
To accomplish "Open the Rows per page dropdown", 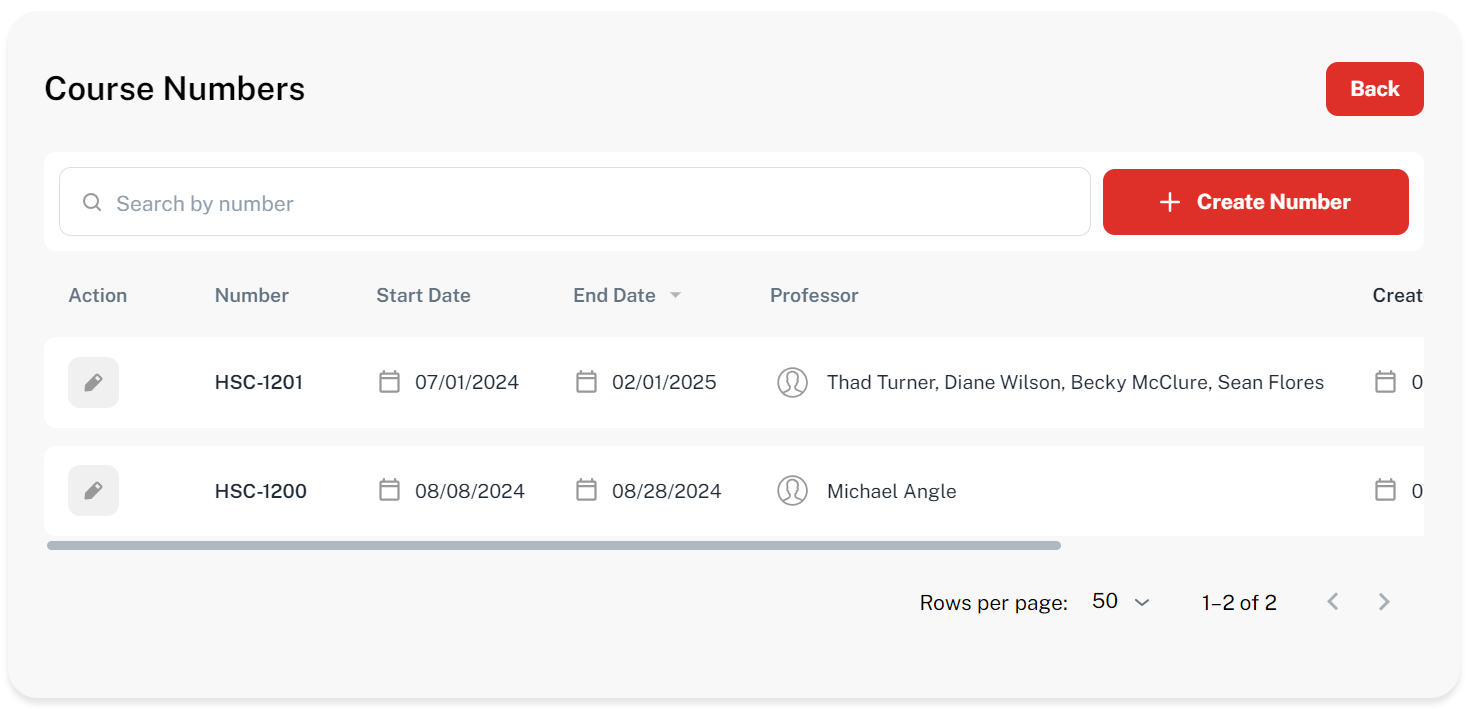I will point(1120,602).
